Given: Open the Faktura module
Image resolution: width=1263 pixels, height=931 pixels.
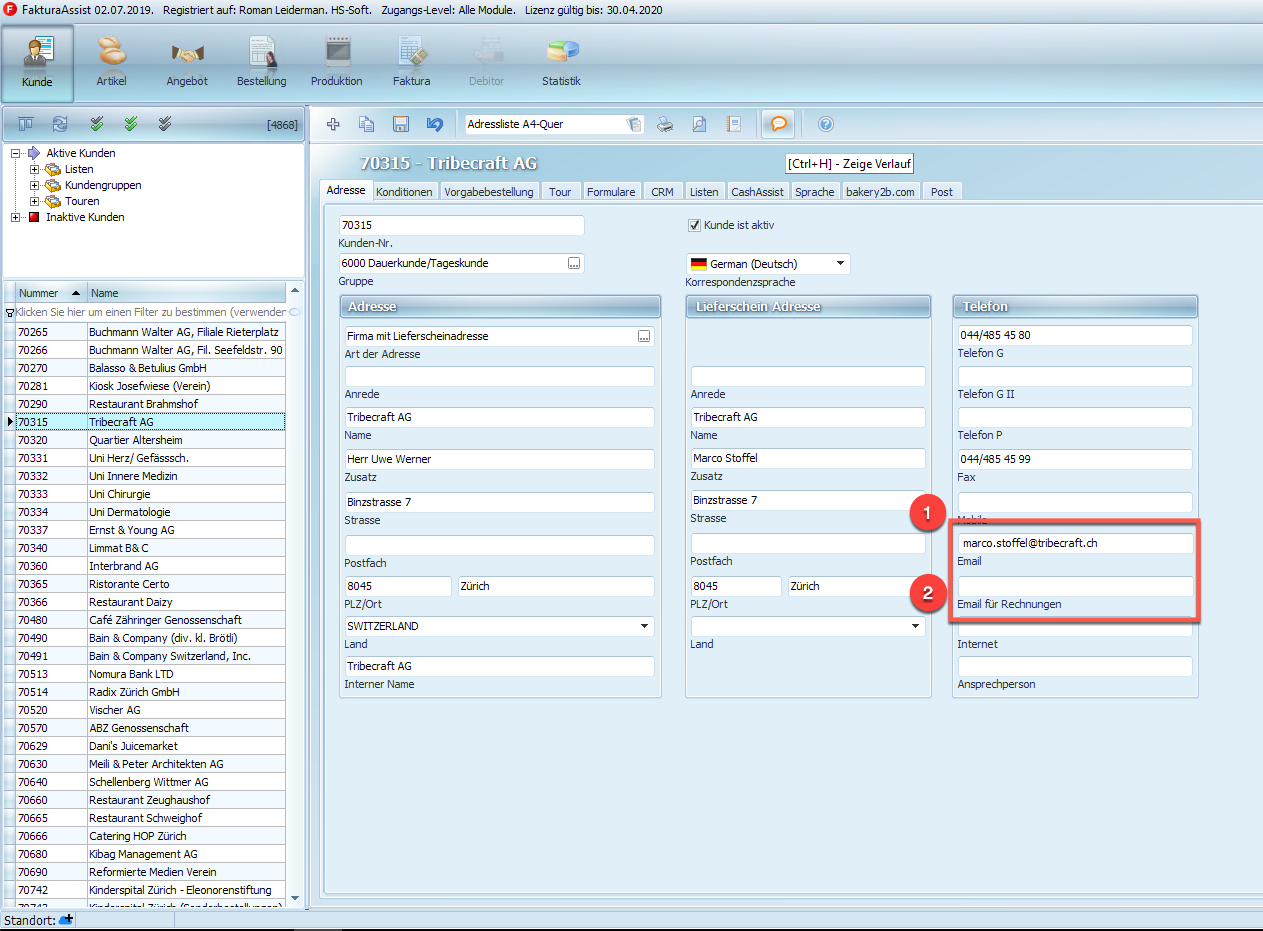Looking at the screenshot, I should pyautogui.click(x=411, y=63).
